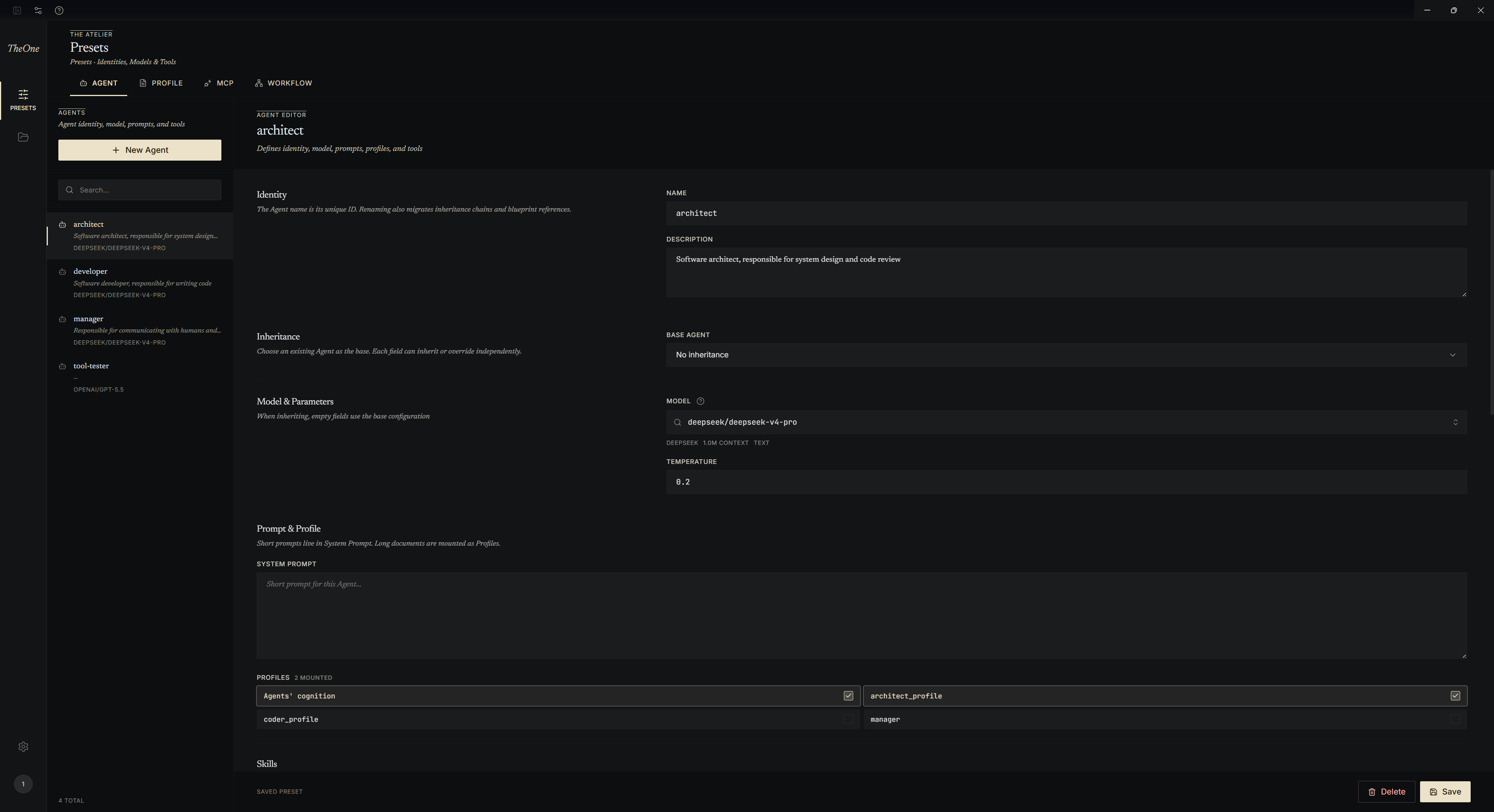Click the robot icon beside architect agent
1494x812 pixels.
pyautogui.click(x=63, y=225)
